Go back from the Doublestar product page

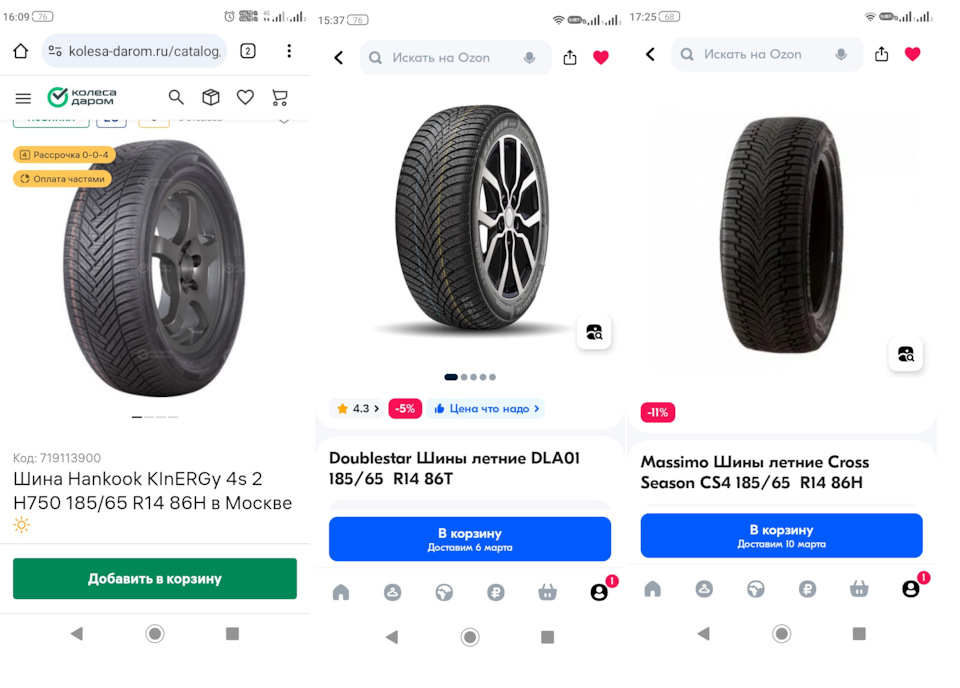click(338, 58)
